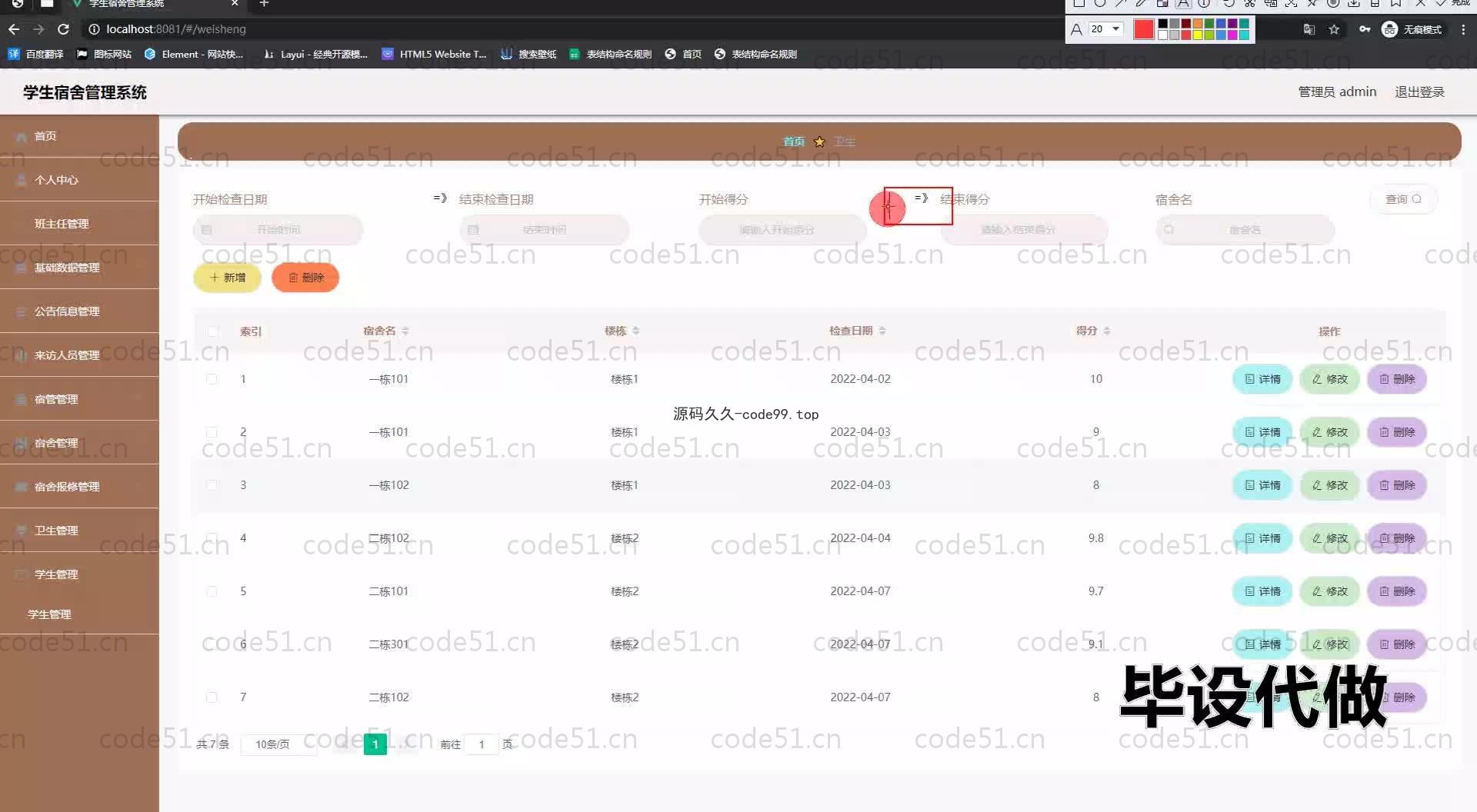Click 删除 button for row 5
This screenshot has height=812, width=1477.
click(1397, 591)
